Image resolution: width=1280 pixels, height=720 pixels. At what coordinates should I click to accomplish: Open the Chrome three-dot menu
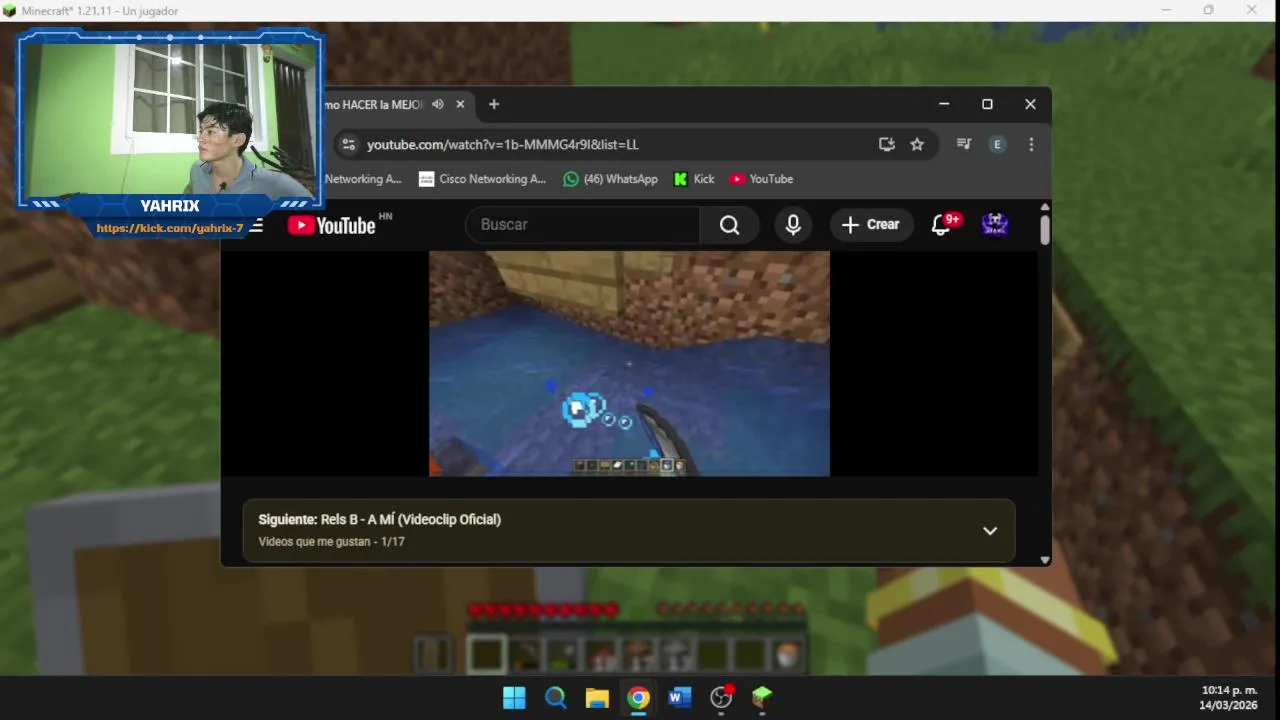pyautogui.click(x=1031, y=144)
